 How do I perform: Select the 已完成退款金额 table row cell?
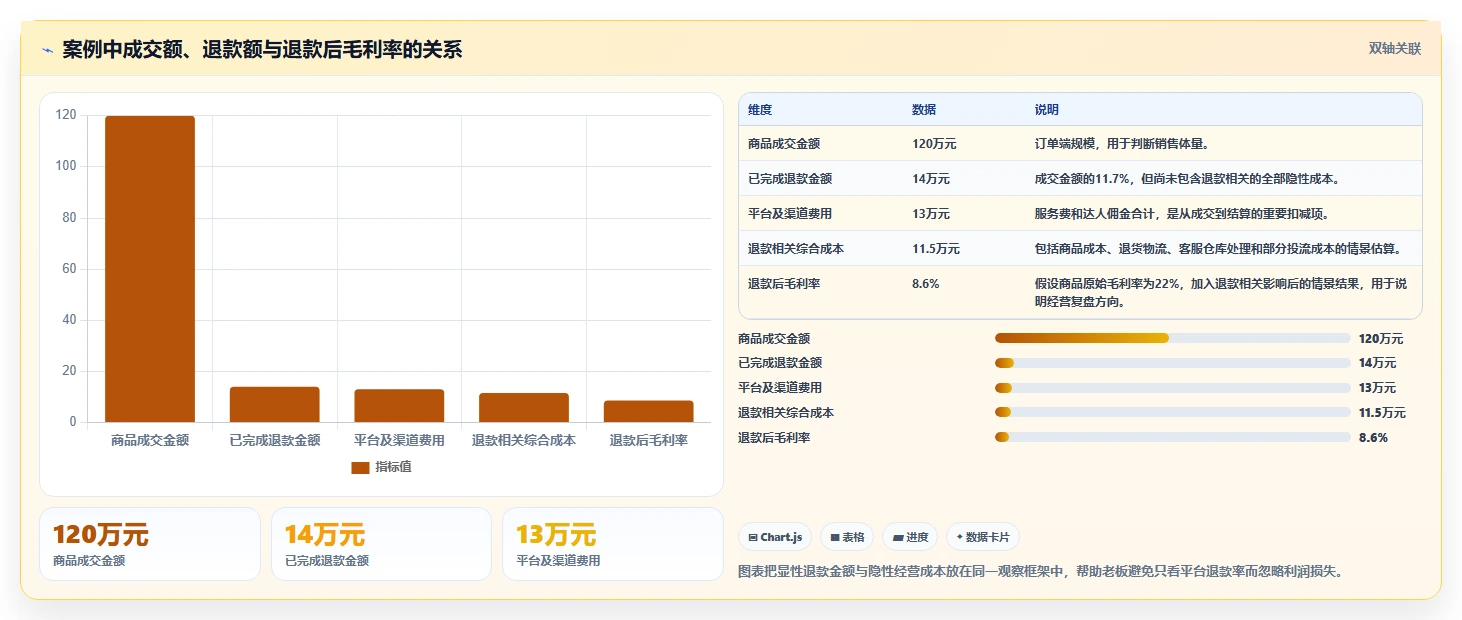(790, 179)
